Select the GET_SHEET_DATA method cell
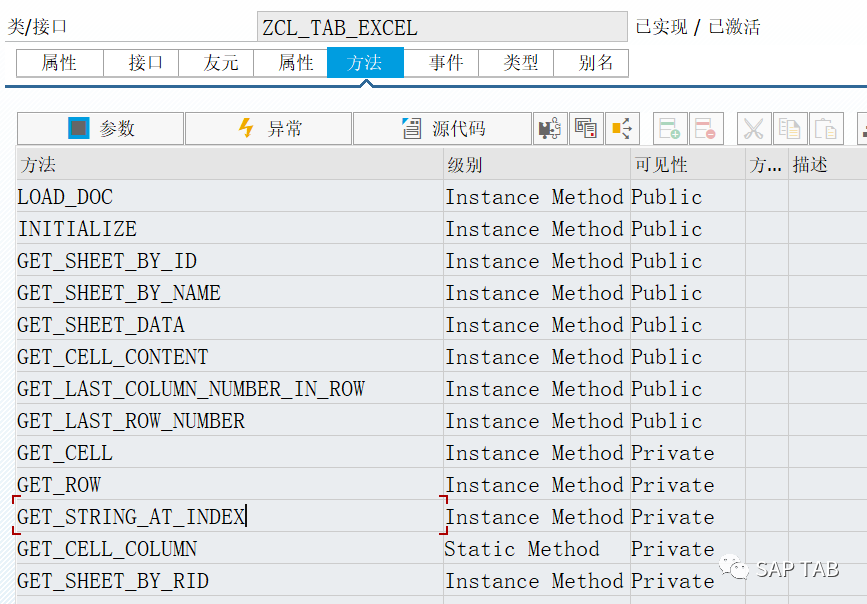 click(x=230, y=325)
